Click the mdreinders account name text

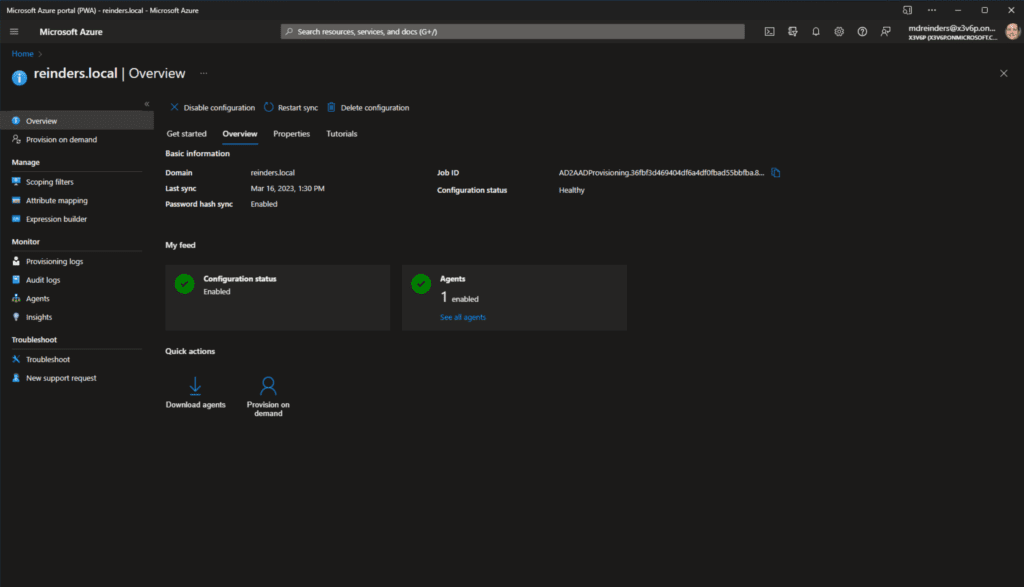point(952,28)
